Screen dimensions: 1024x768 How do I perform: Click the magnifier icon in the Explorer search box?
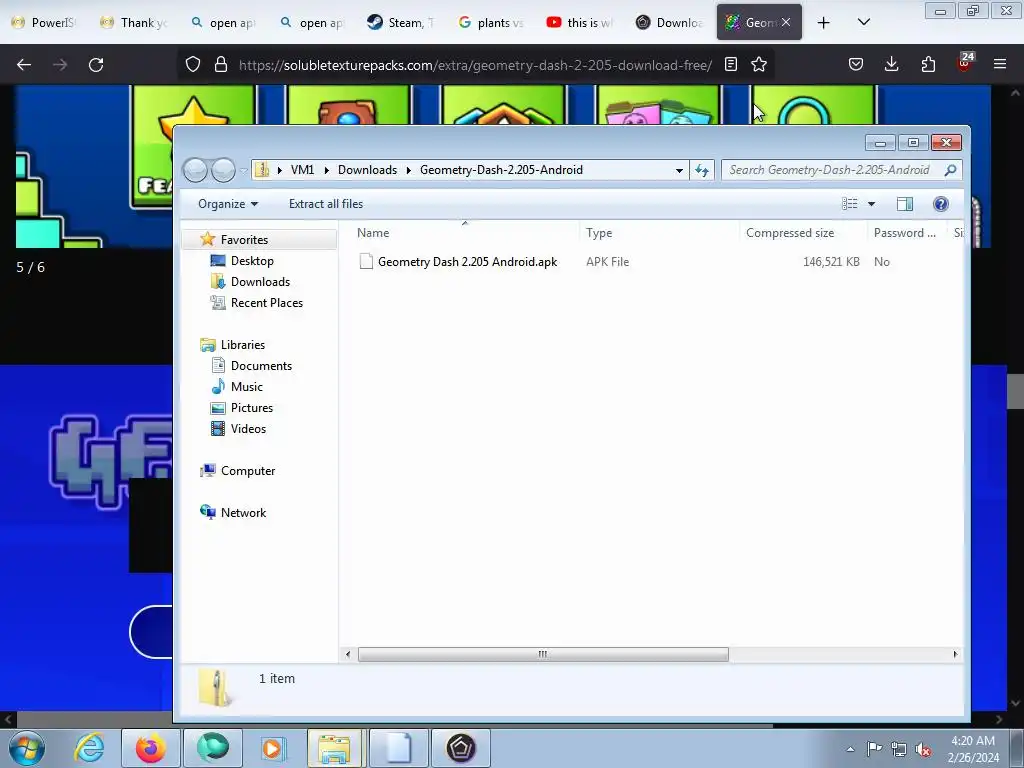[x=951, y=170]
